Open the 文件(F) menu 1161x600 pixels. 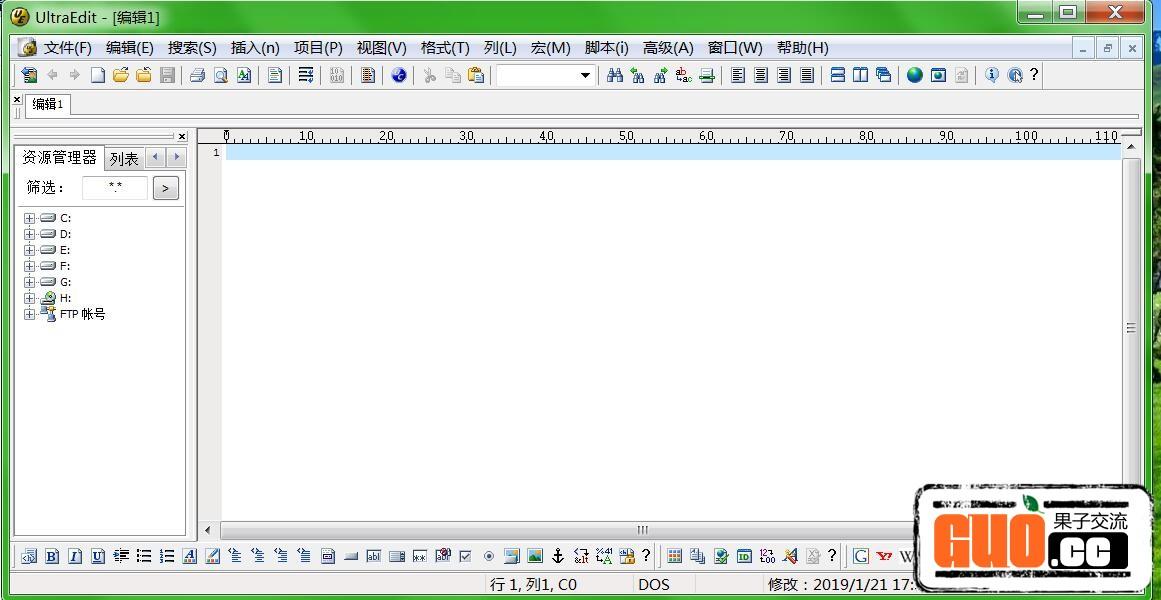(67, 48)
